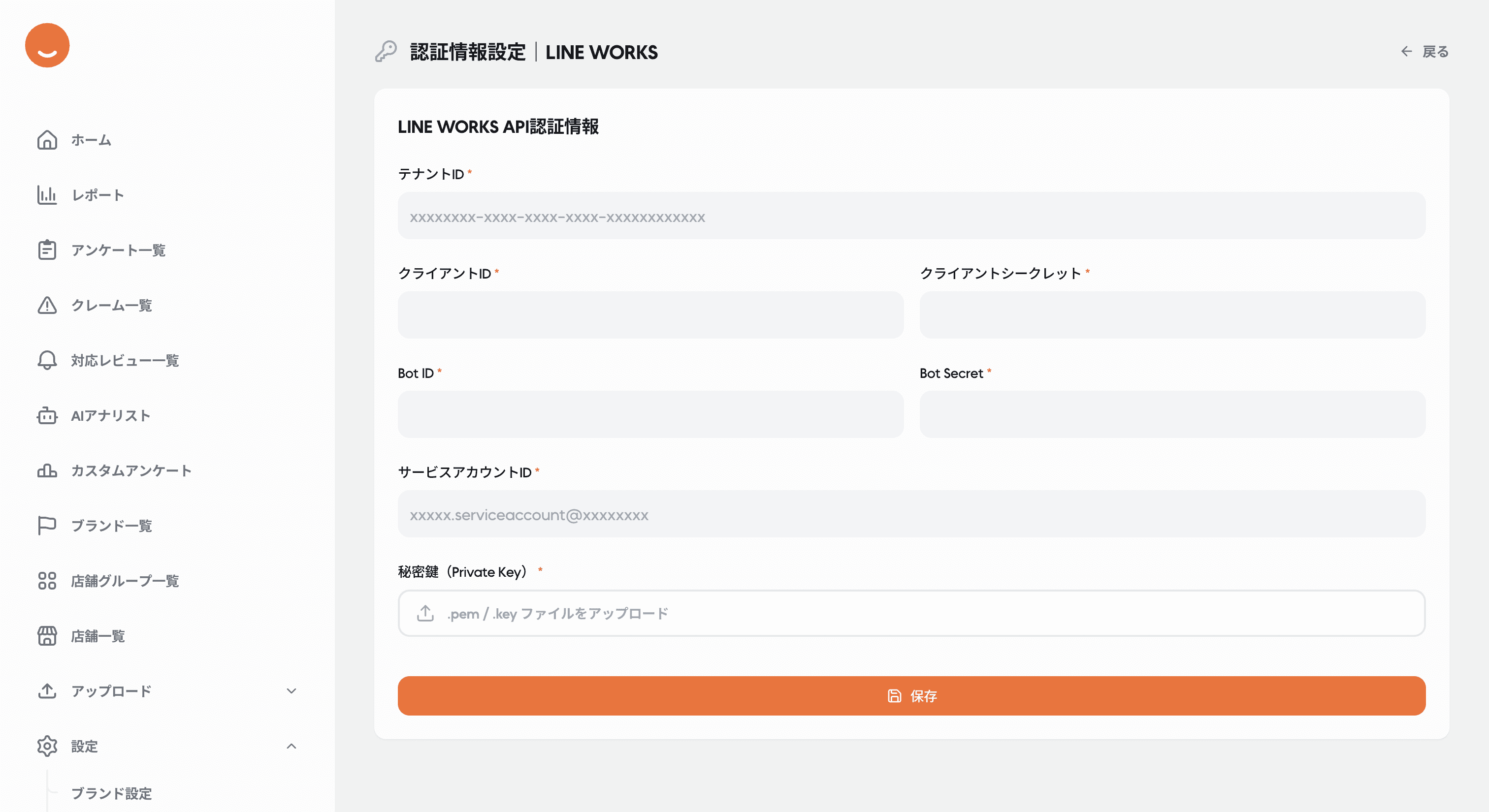Open the クレーム一覧 warning triangle icon

[47, 305]
